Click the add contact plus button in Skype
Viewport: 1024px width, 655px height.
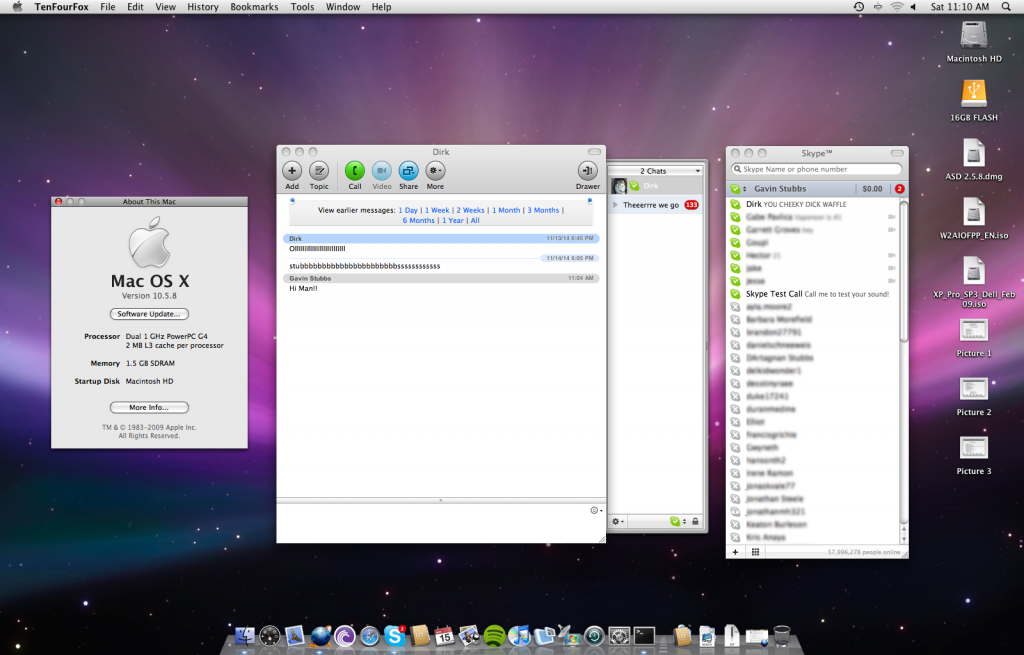[735, 552]
